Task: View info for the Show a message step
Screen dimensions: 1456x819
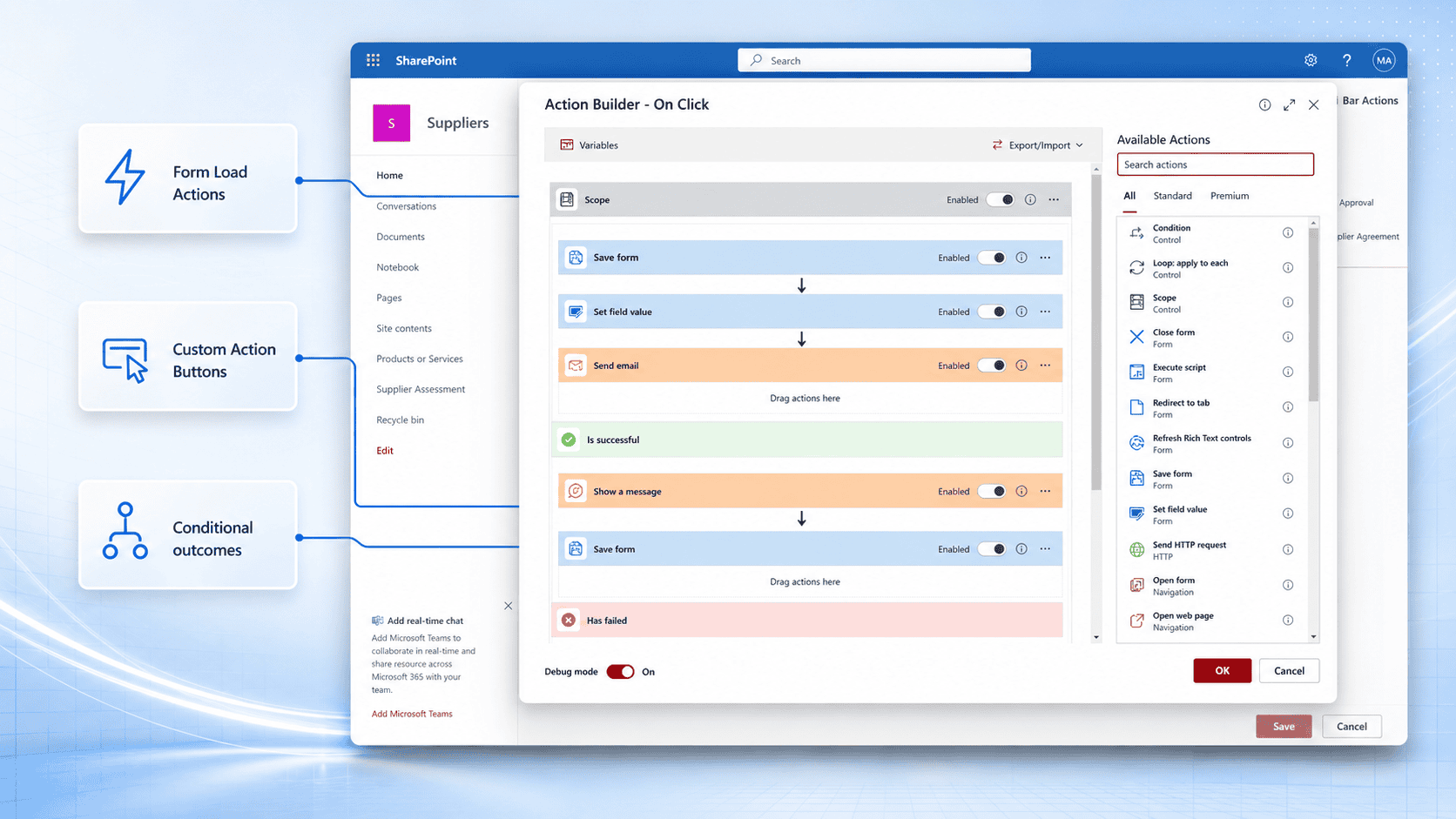Action: click(1021, 491)
